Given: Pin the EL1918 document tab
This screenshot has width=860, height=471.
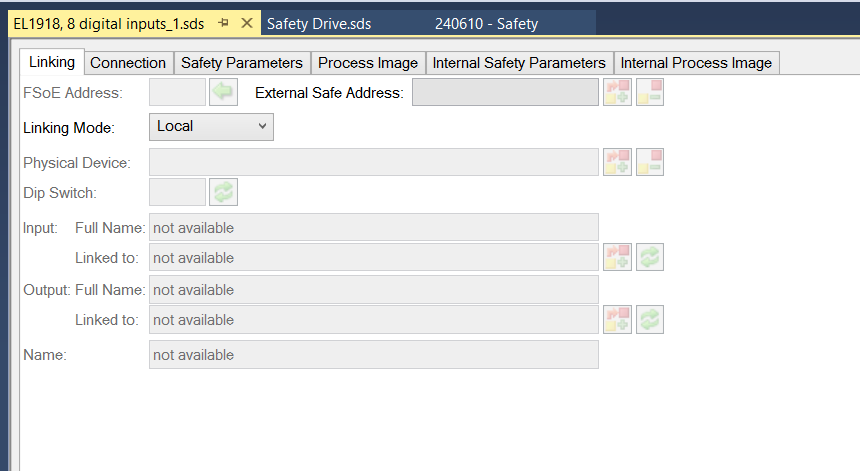Looking at the screenshot, I should click(224, 23).
